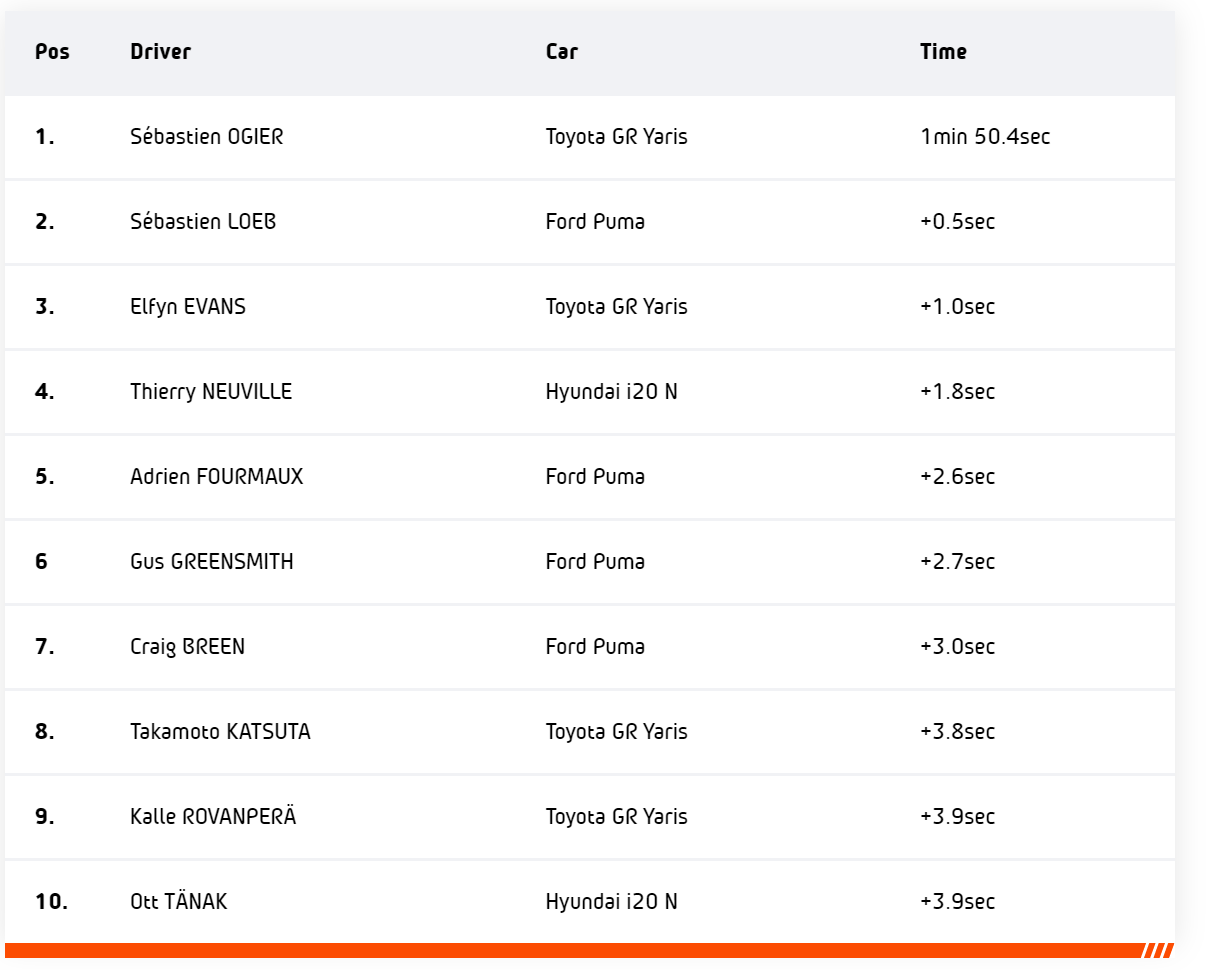Click the +0.5sec time gap
Screen dimensions: 1216x970
click(x=957, y=222)
